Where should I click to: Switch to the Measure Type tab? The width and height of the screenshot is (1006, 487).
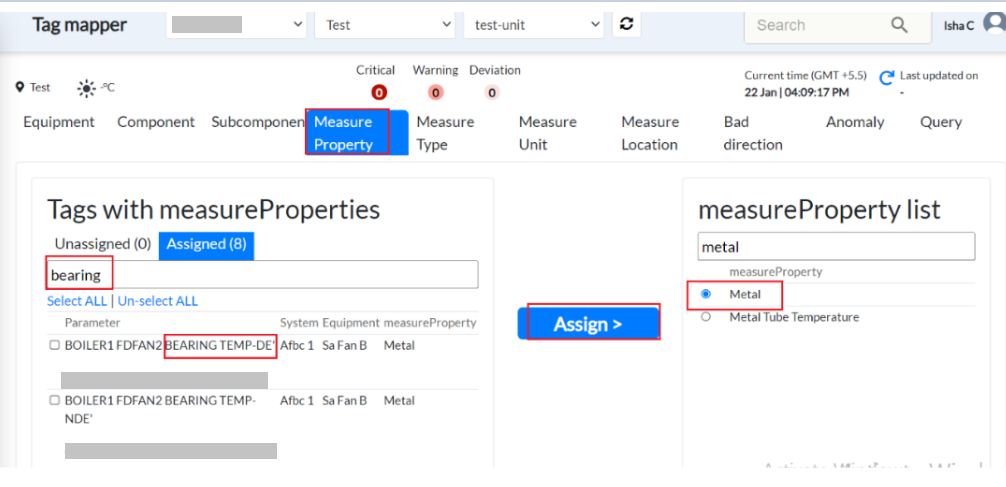coord(445,133)
